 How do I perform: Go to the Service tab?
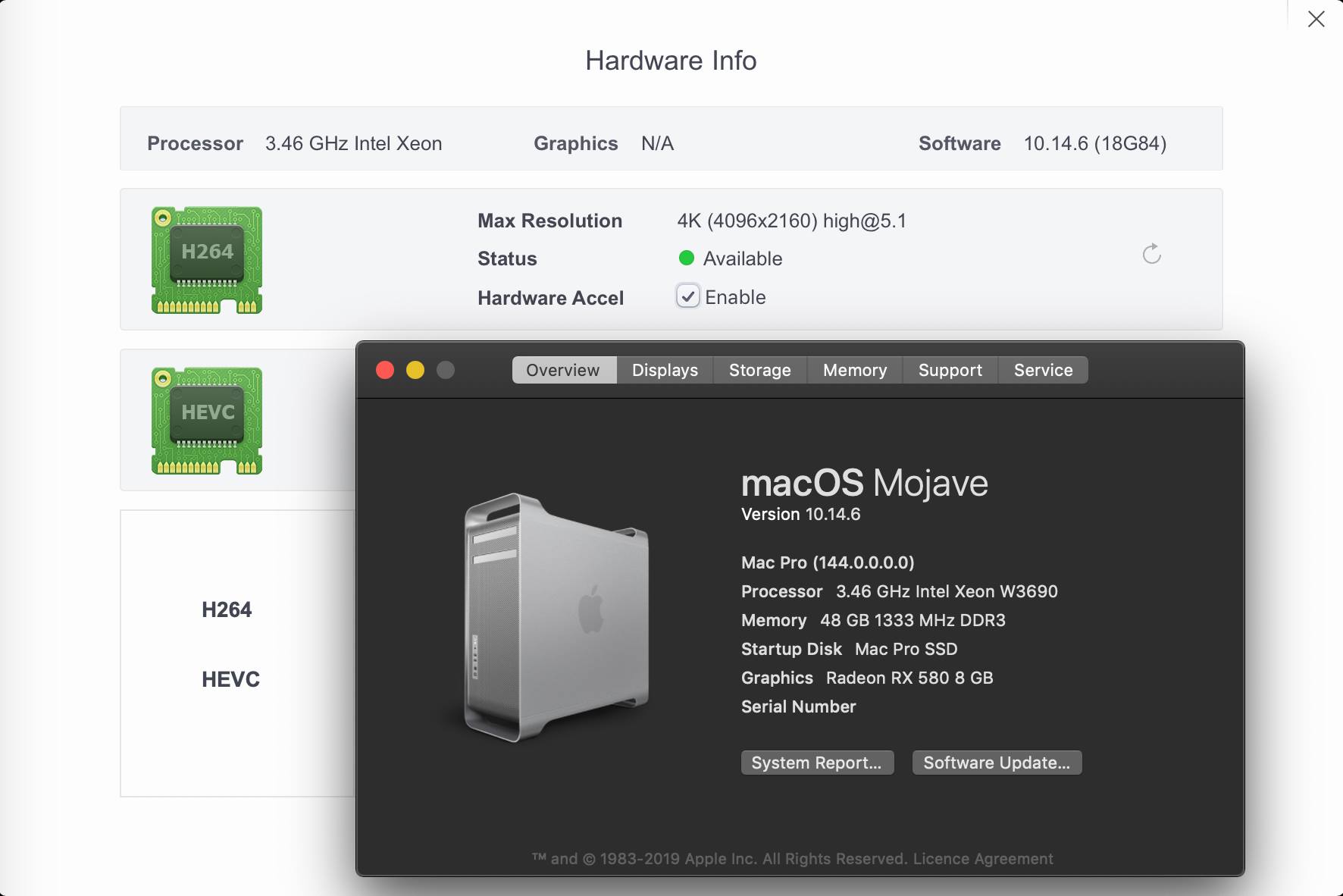(x=1043, y=370)
